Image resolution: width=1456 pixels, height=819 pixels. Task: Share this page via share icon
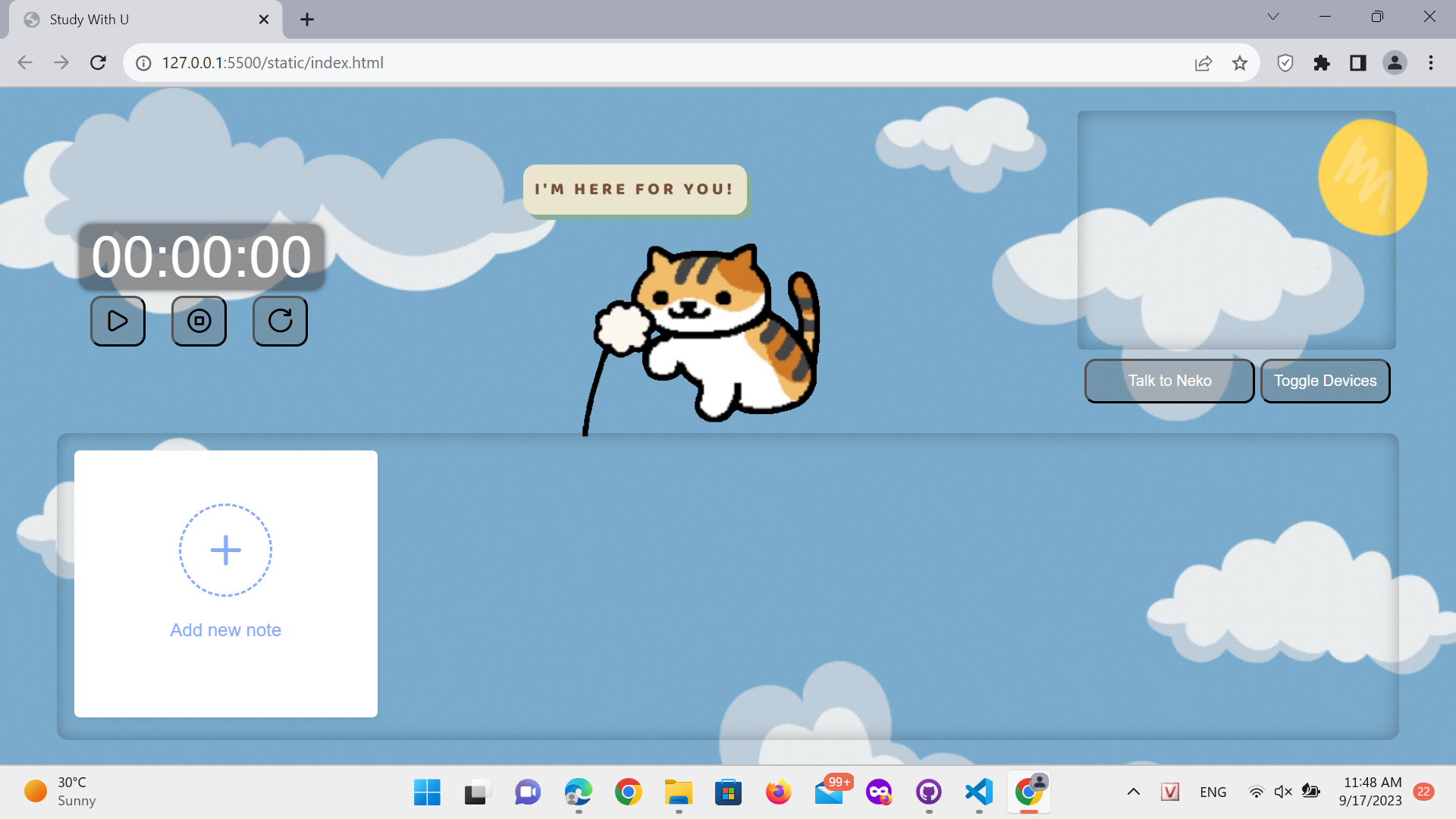click(x=1203, y=63)
